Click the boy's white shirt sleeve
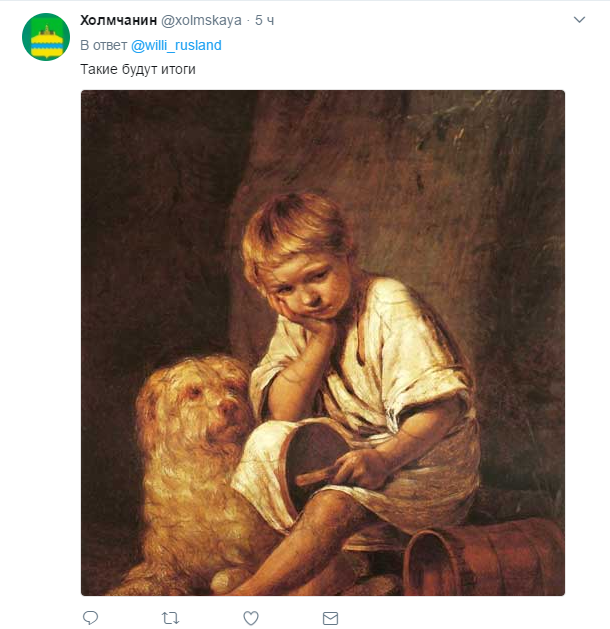The image size is (610, 629). tap(425, 385)
